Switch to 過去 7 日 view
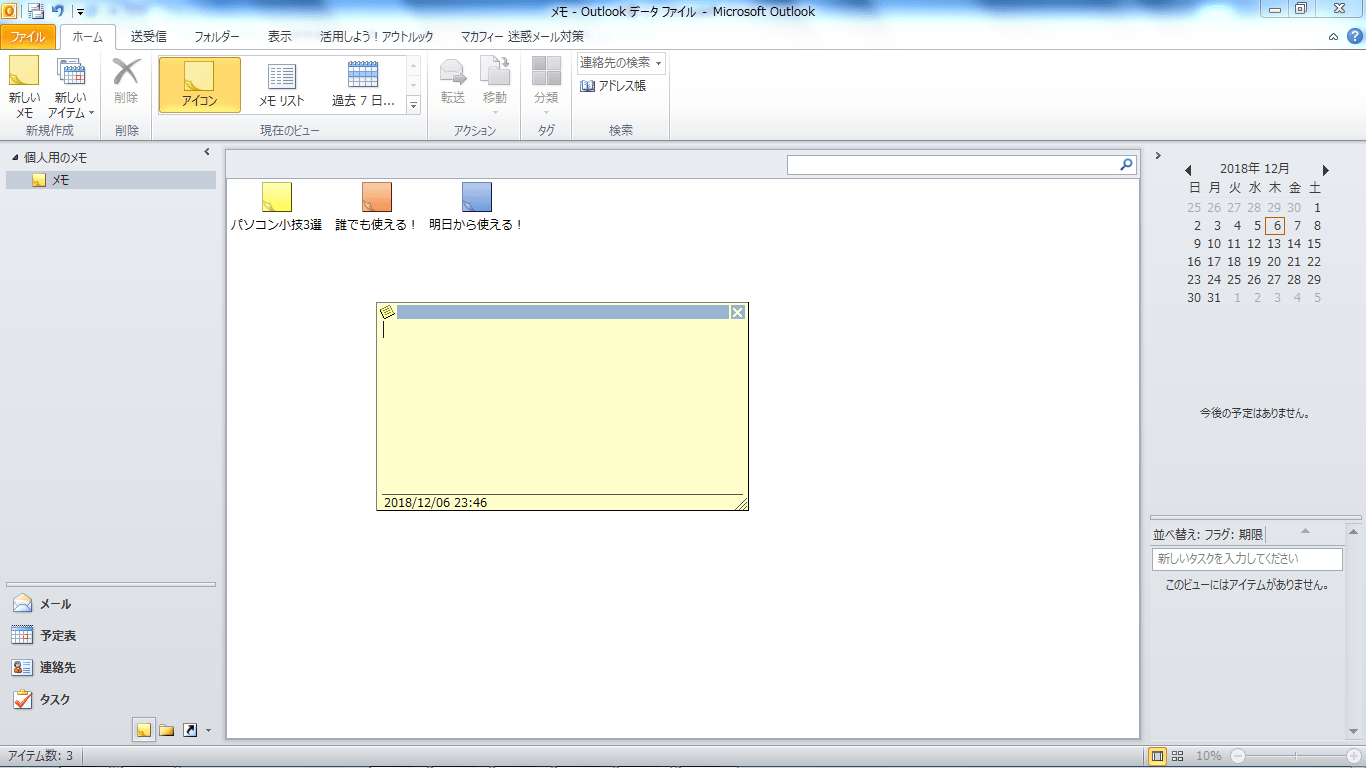This screenshot has height=768, width=1366. [x=363, y=84]
